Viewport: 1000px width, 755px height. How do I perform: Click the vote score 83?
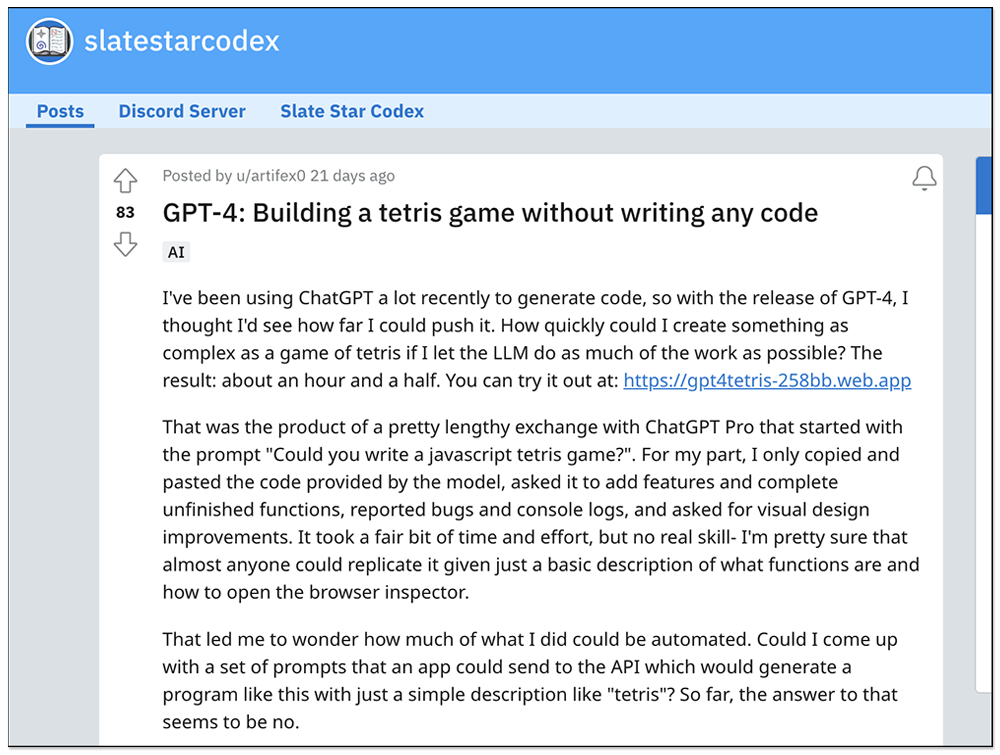[125, 212]
